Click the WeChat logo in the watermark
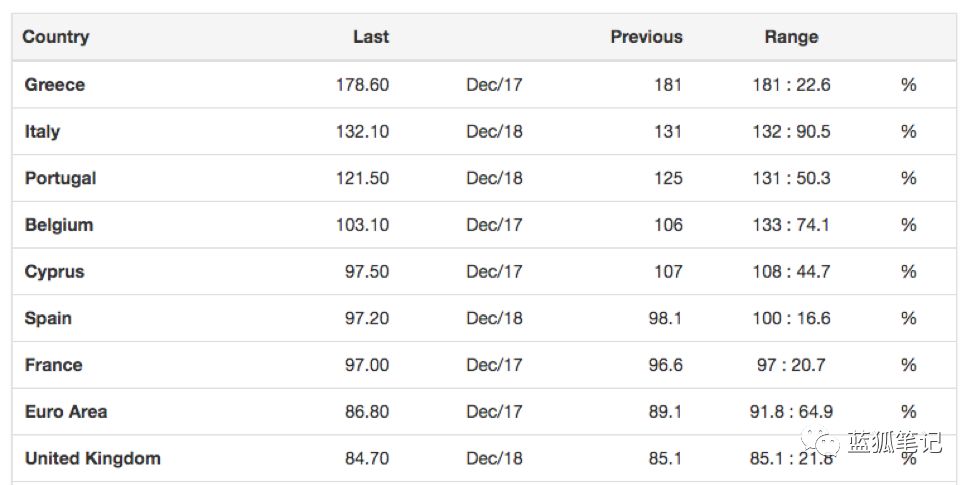The width and height of the screenshot is (974, 485). coord(820,440)
